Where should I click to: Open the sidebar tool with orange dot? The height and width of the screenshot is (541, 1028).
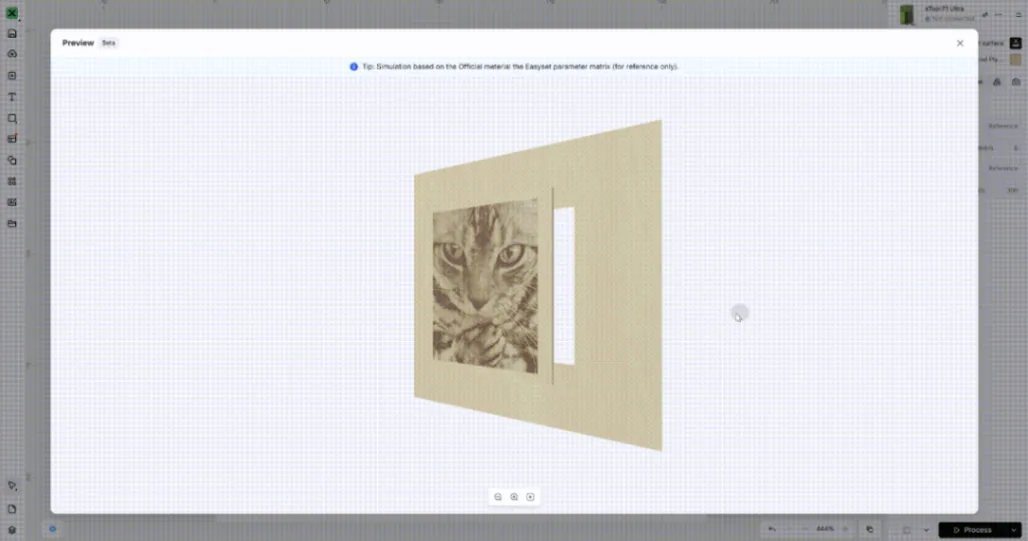pos(12,139)
